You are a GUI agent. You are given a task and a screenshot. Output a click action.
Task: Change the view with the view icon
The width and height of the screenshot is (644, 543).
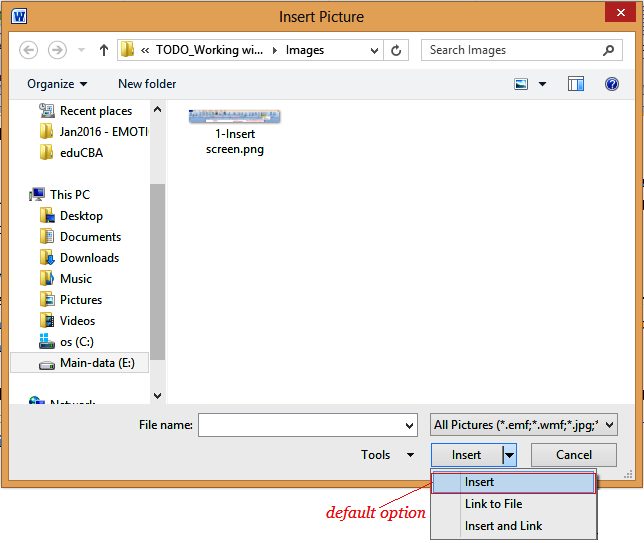[521, 84]
